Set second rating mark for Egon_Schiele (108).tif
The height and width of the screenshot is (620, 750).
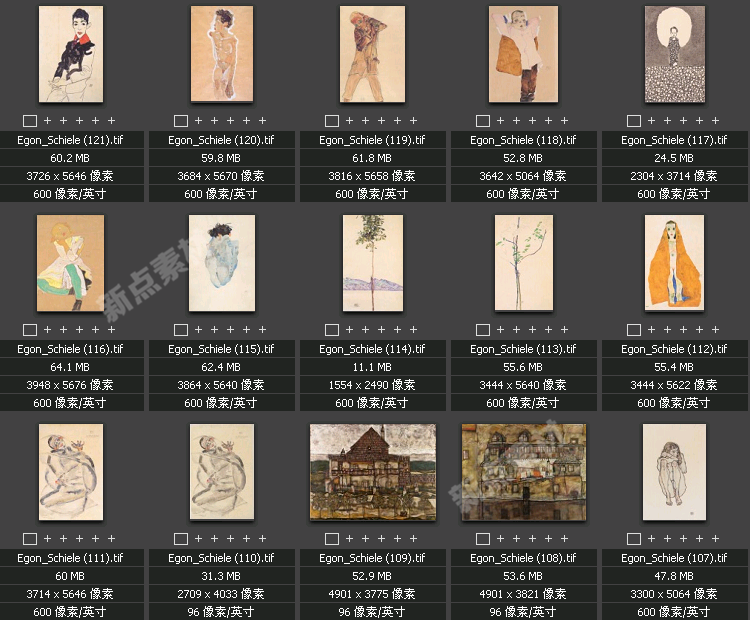(517, 539)
